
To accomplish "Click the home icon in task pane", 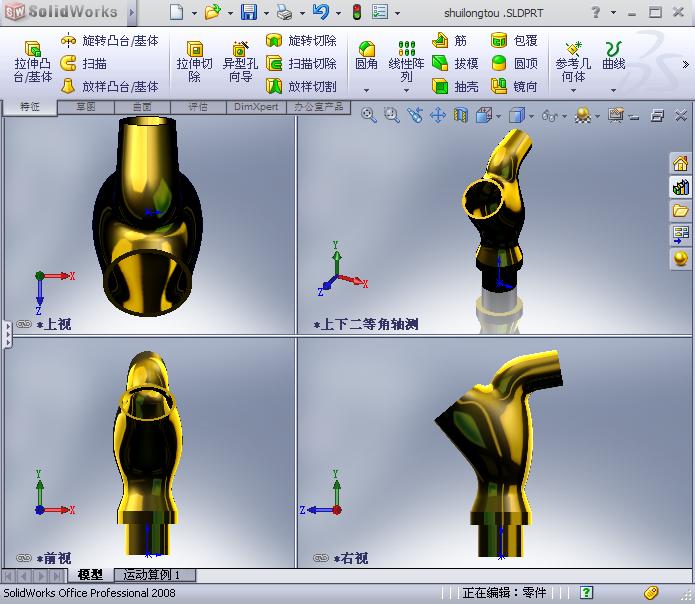I will pyautogui.click(x=680, y=163).
